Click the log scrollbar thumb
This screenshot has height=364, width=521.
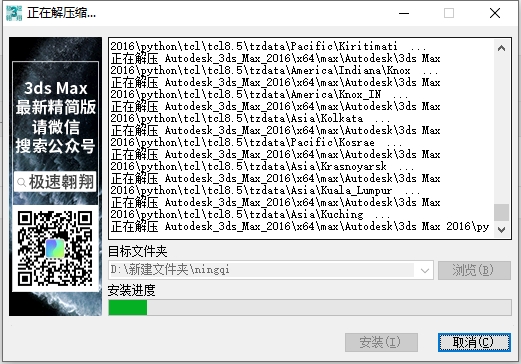click(x=501, y=212)
